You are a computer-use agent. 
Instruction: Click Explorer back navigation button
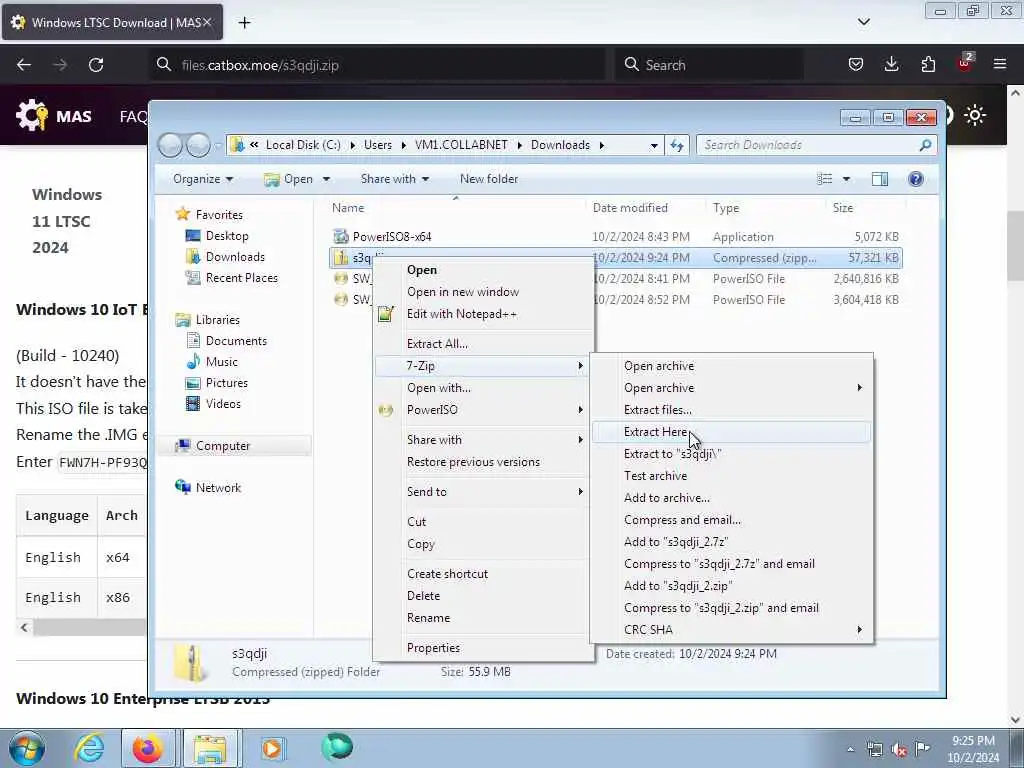(x=170, y=145)
